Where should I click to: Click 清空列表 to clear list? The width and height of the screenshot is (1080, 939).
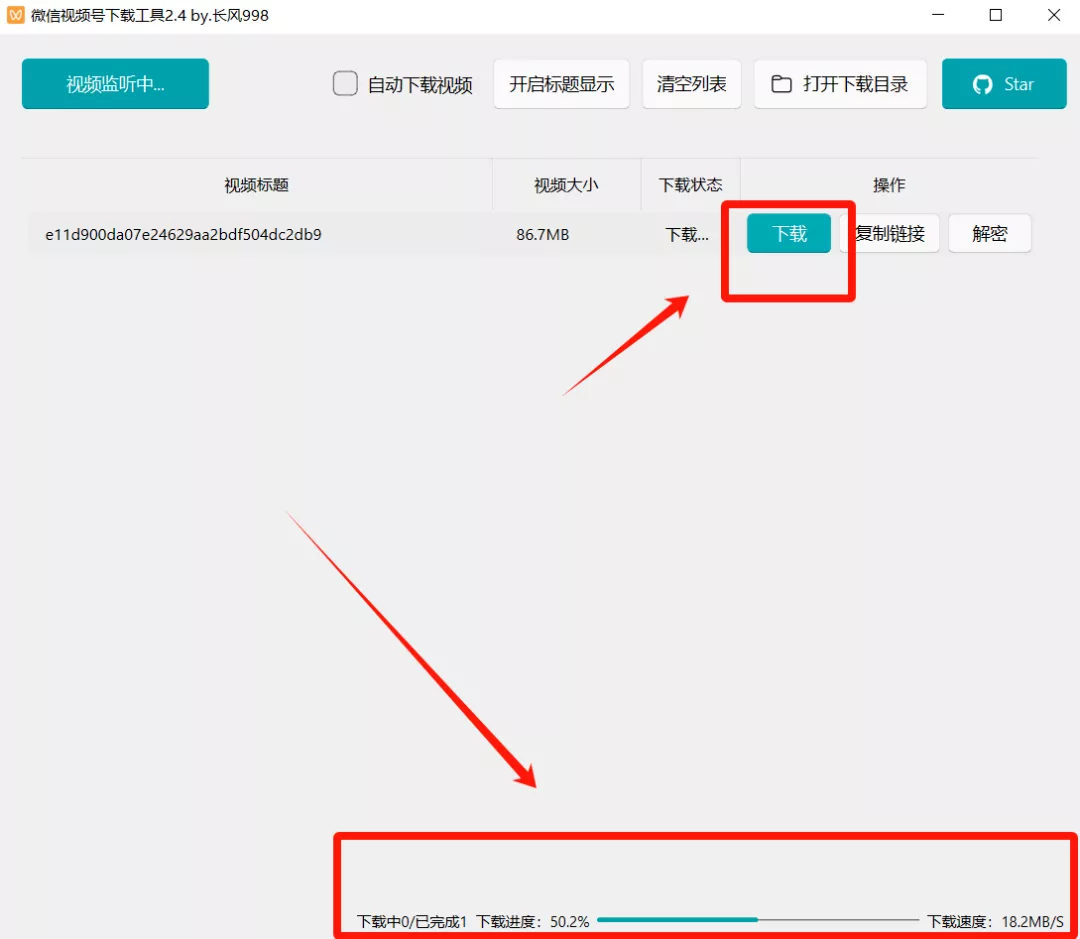coord(691,83)
